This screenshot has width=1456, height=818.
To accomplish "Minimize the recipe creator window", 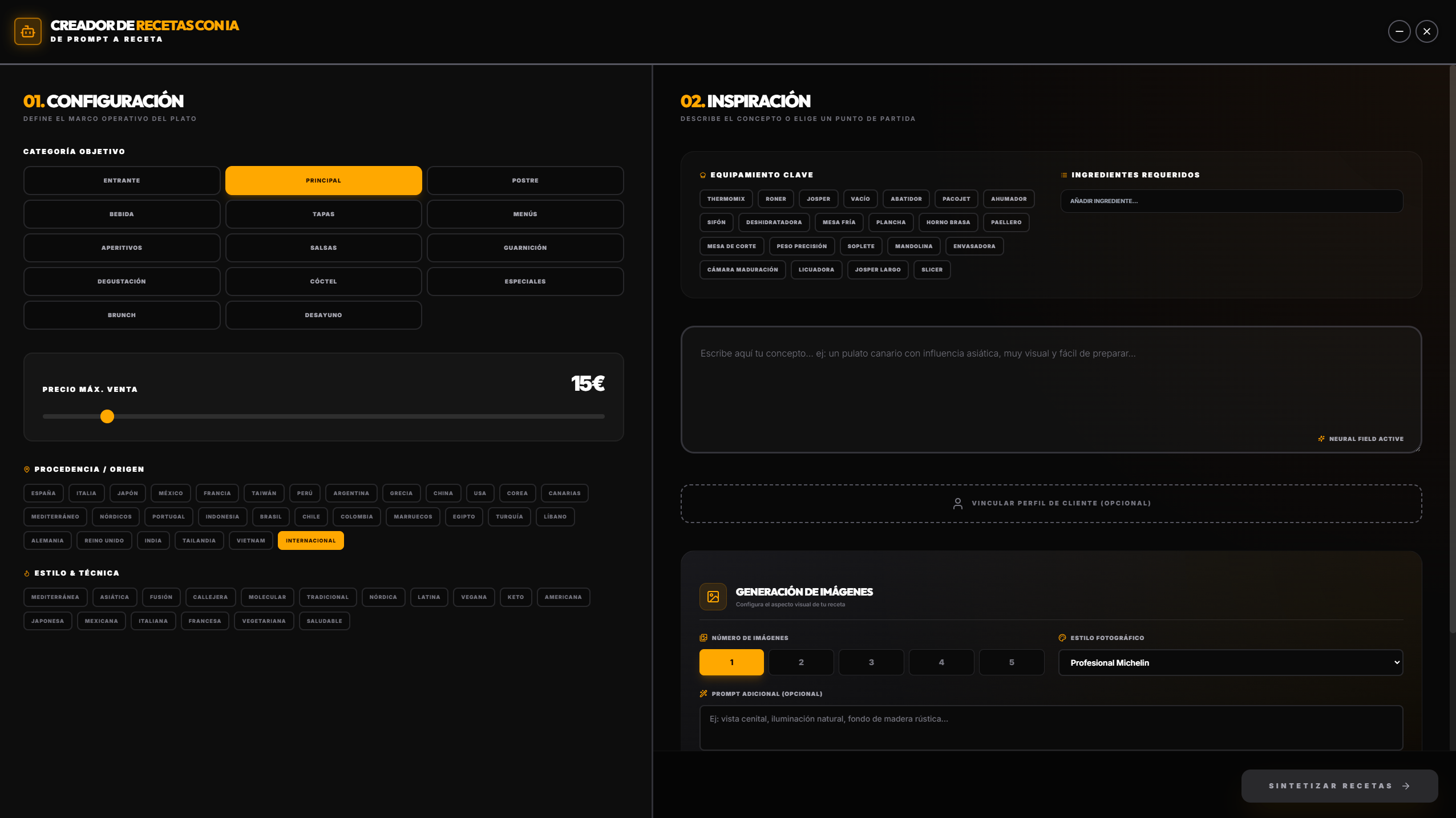I will [1399, 31].
